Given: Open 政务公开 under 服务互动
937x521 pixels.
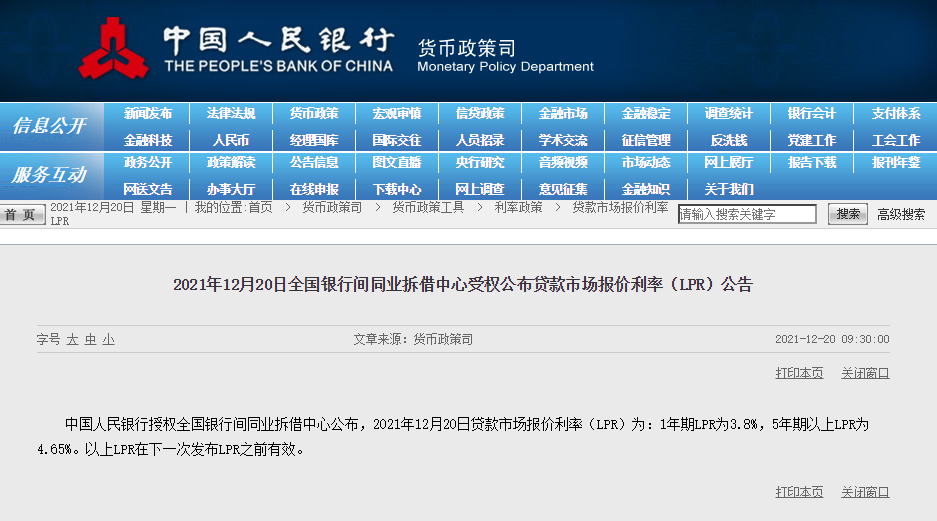Looking at the screenshot, I should [x=148, y=162].
